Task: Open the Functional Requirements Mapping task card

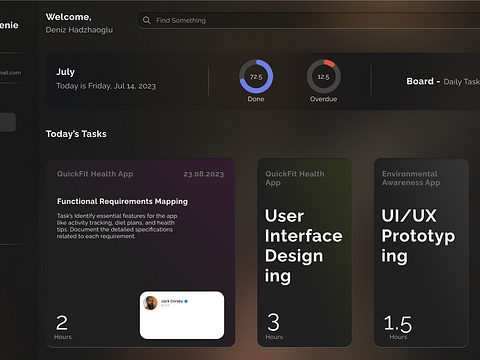Action: [141, 253]
